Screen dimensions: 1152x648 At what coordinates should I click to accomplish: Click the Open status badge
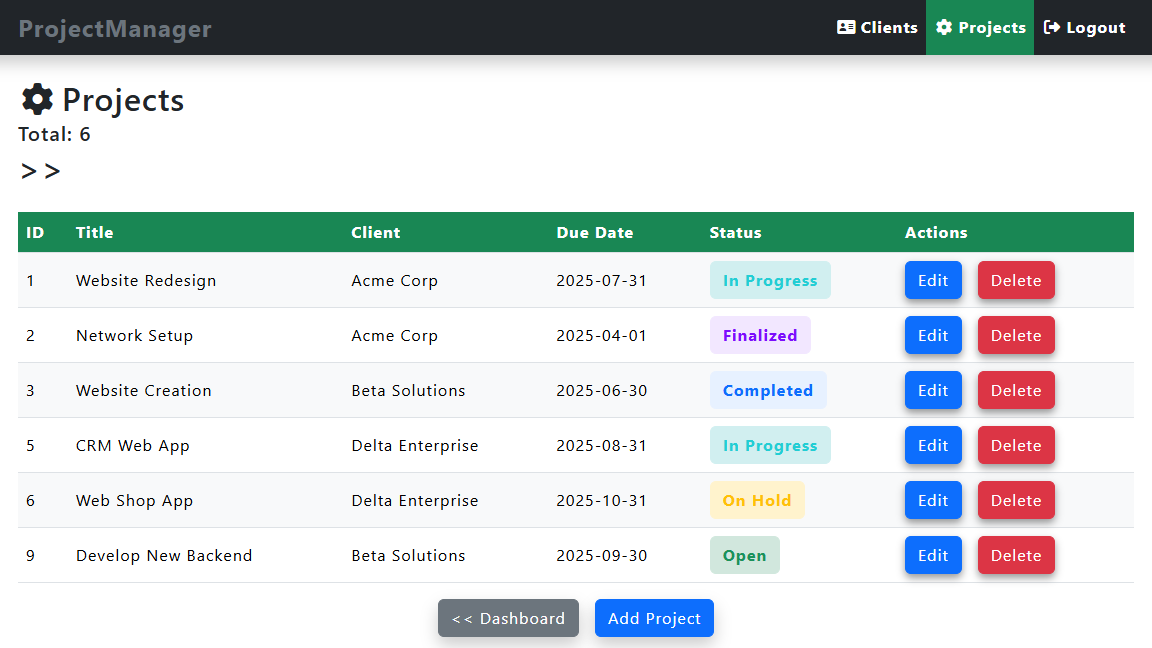click(744, 555)
